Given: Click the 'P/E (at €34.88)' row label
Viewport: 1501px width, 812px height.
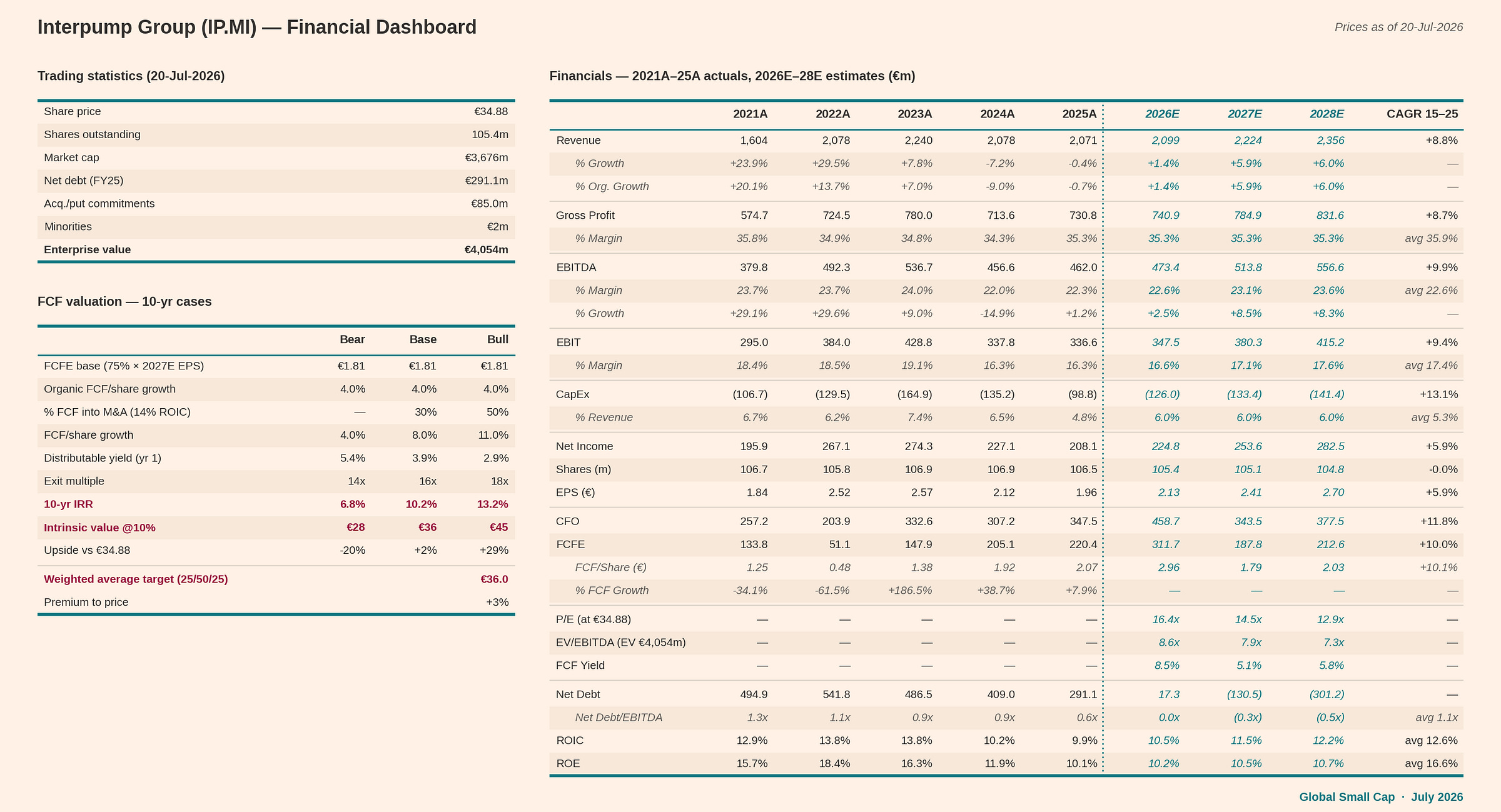Looking at the screenshot, I should (594, 620).
